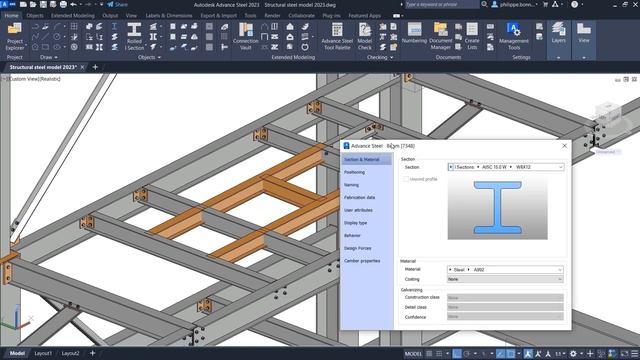
Task: Click the customization menu icon in status bar
Action: click(x=634, y=353)
